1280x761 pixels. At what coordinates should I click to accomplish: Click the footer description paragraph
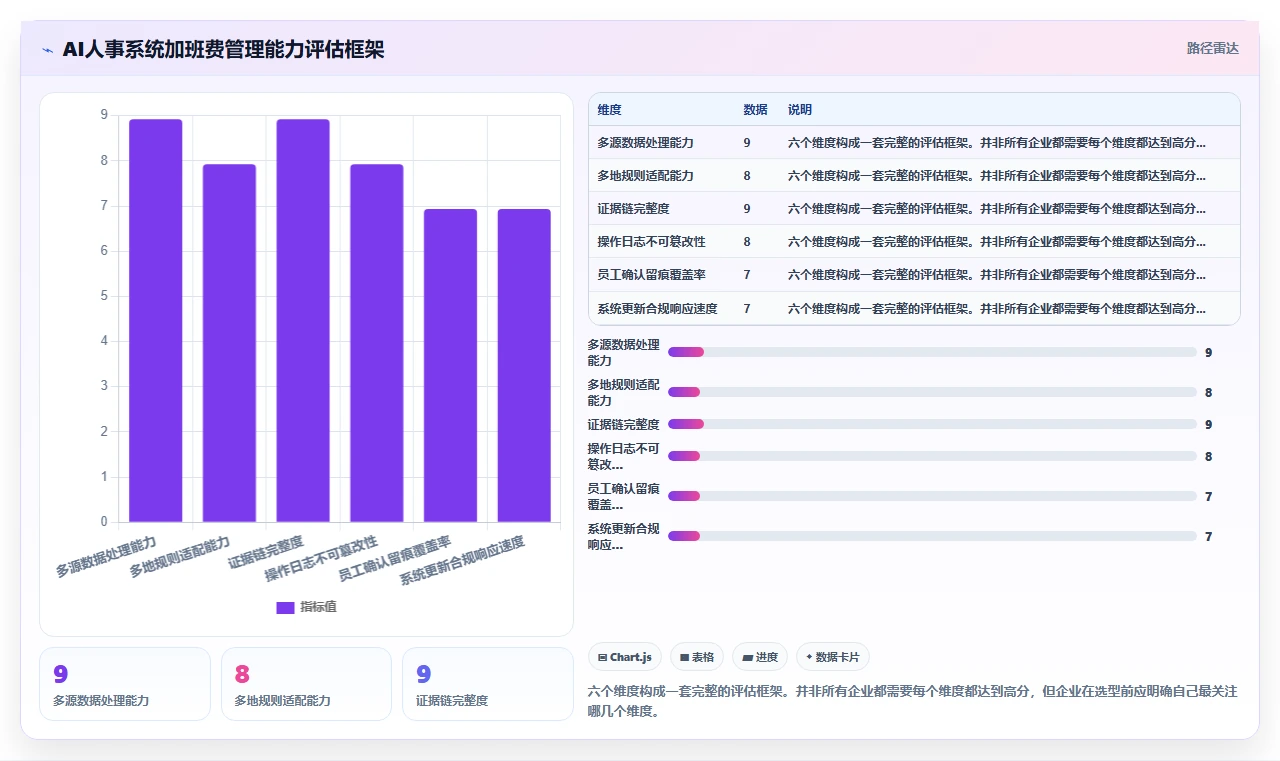[x=913, y=701]
